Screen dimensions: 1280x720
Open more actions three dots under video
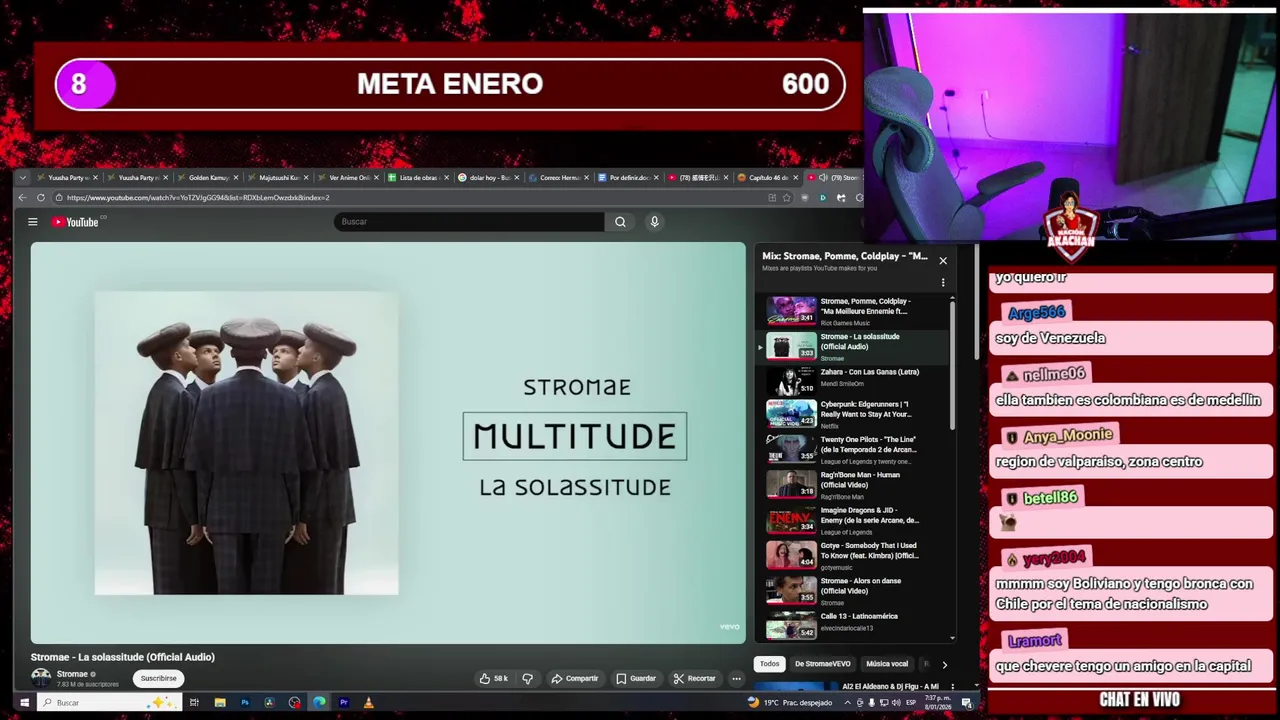tap(736, 679)
